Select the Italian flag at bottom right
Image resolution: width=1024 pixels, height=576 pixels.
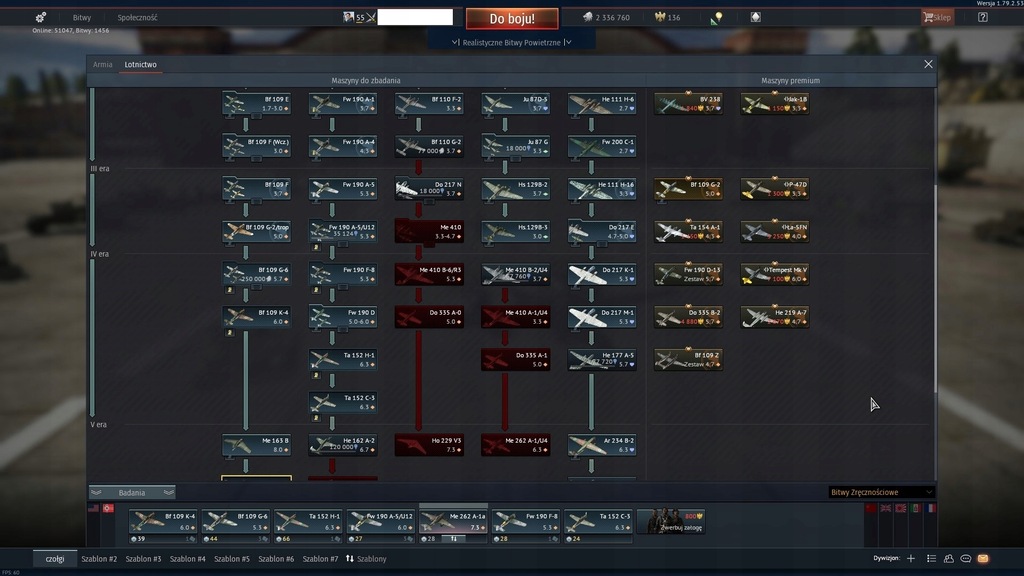(916, 508)
